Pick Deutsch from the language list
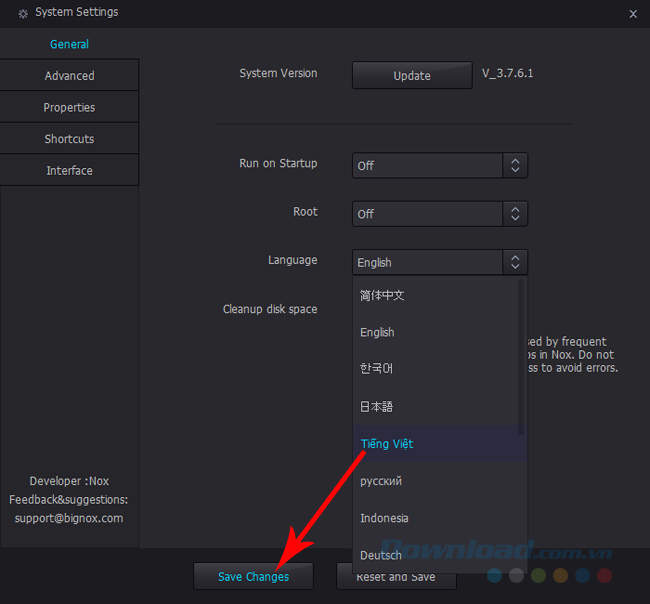 click(440, 555)
